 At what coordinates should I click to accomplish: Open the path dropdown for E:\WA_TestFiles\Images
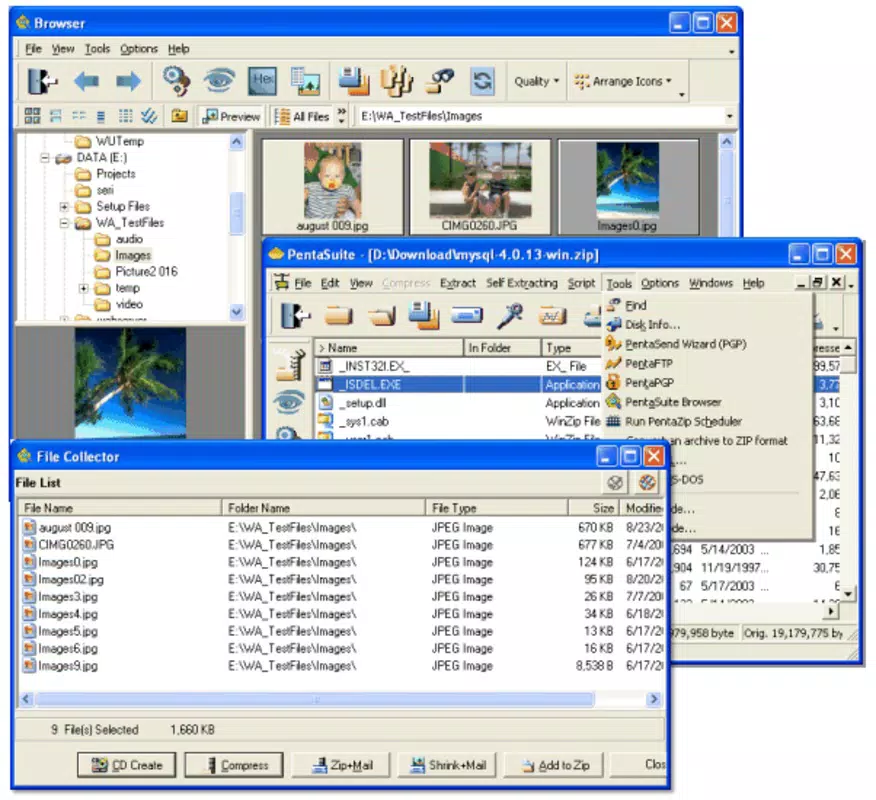point(729,116)
